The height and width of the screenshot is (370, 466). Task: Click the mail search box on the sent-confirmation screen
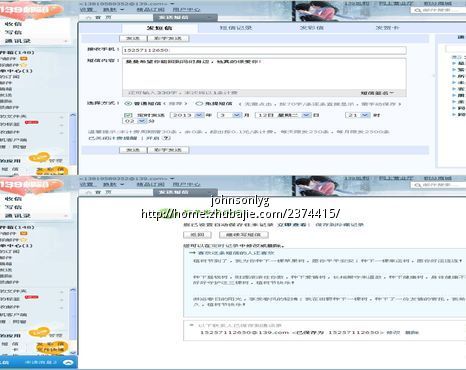pos(438,185)
